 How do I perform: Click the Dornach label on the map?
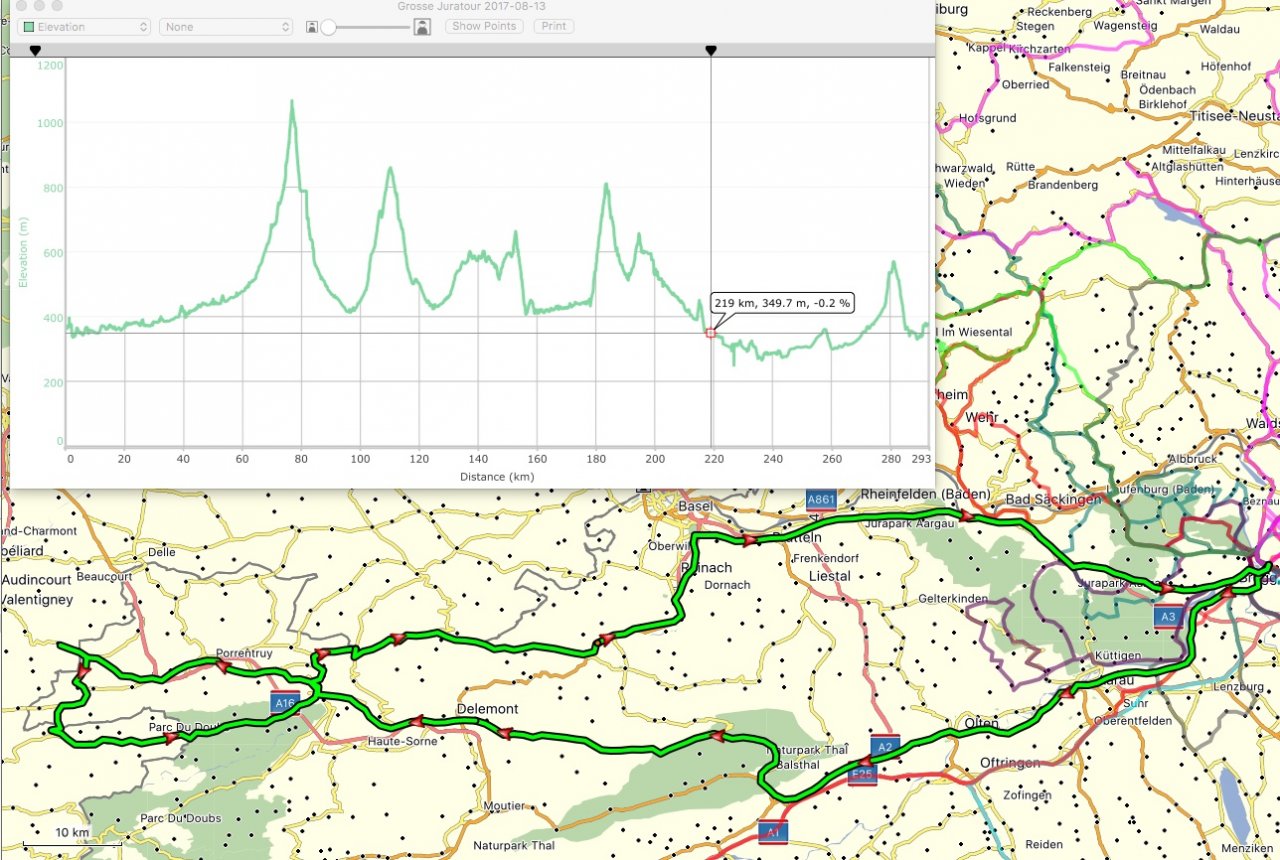[x=727, y=585]
